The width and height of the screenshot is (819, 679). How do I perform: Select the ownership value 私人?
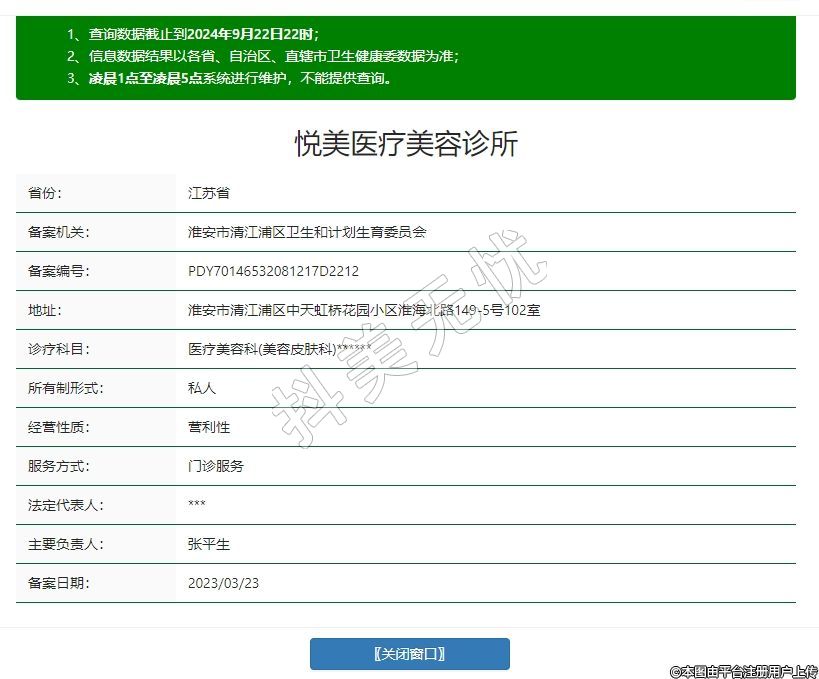pos(202,388)
